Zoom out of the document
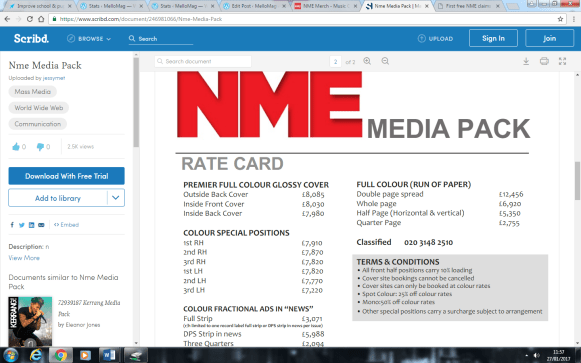 click(385, 61)
